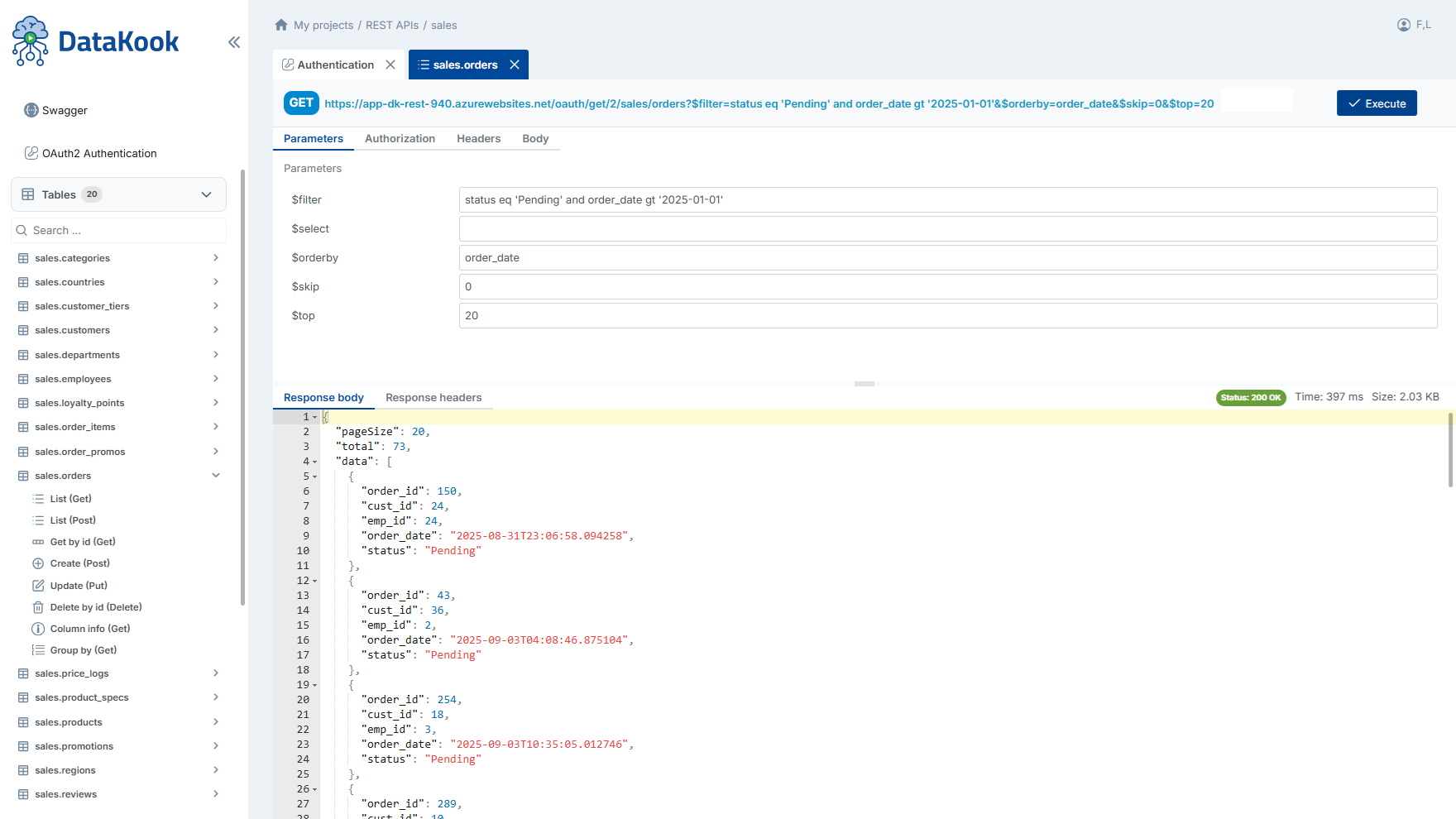
Task: Select the Parameters tab
Action: pos(314,139)
